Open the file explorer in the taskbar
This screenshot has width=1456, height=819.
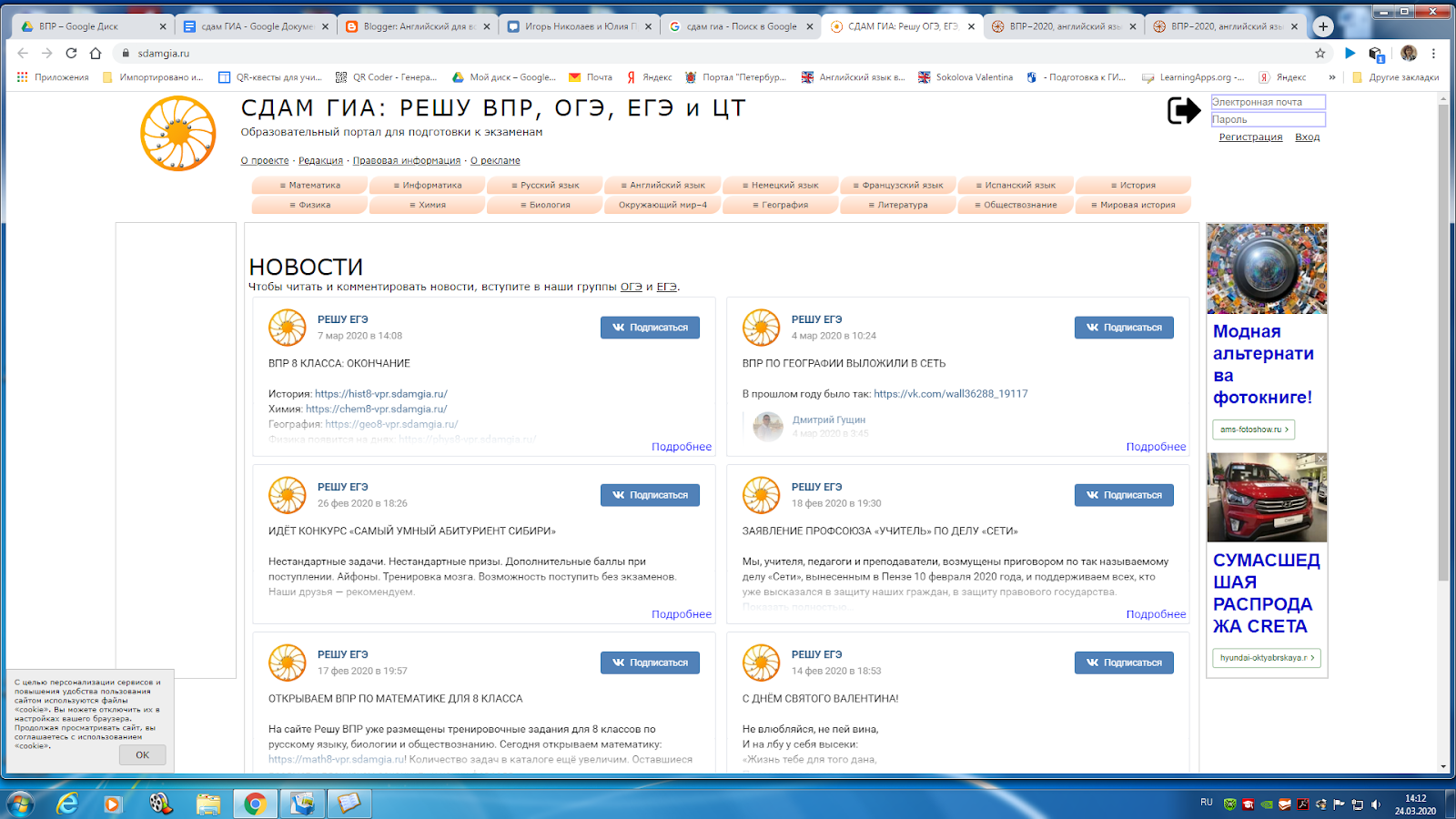(207, 804)
